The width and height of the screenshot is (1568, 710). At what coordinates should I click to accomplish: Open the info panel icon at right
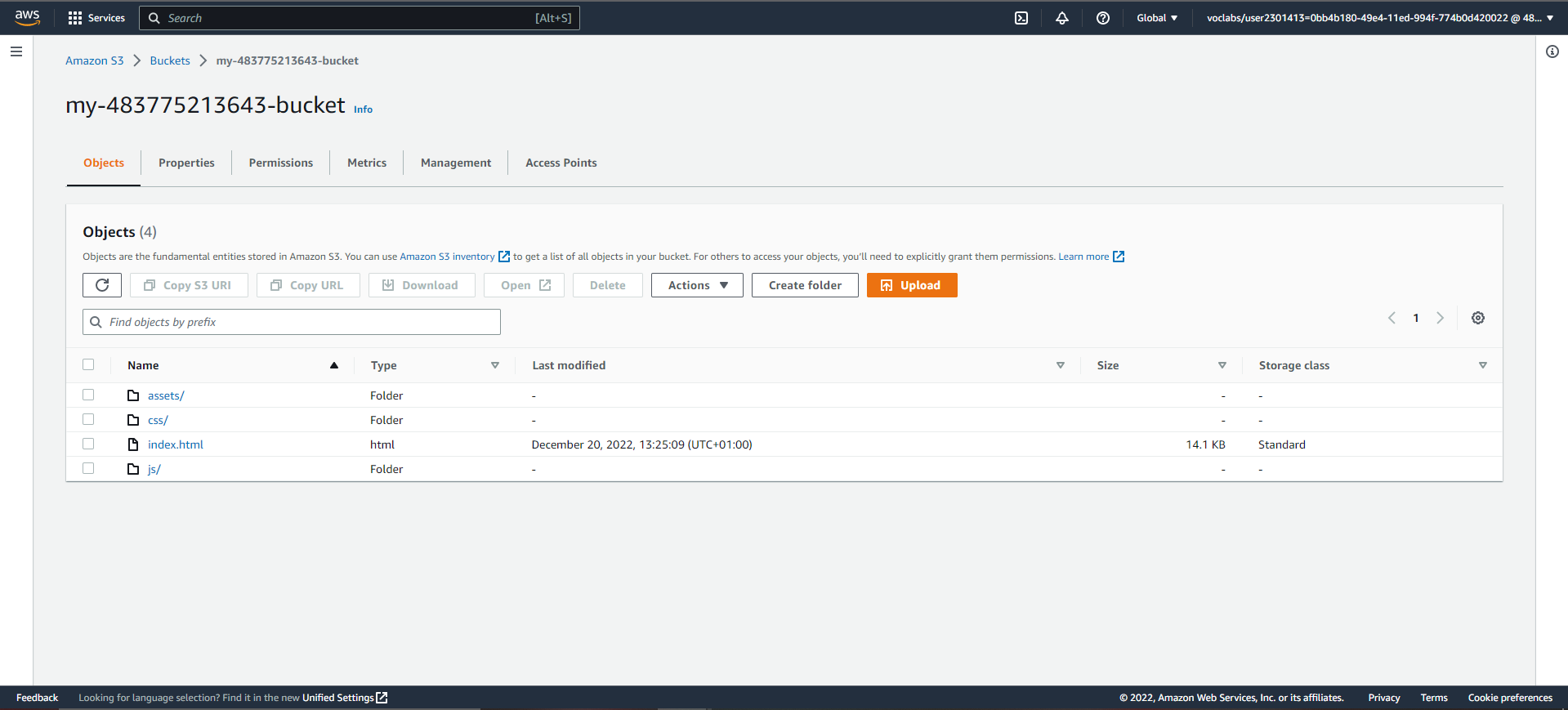coord(1552,51)
